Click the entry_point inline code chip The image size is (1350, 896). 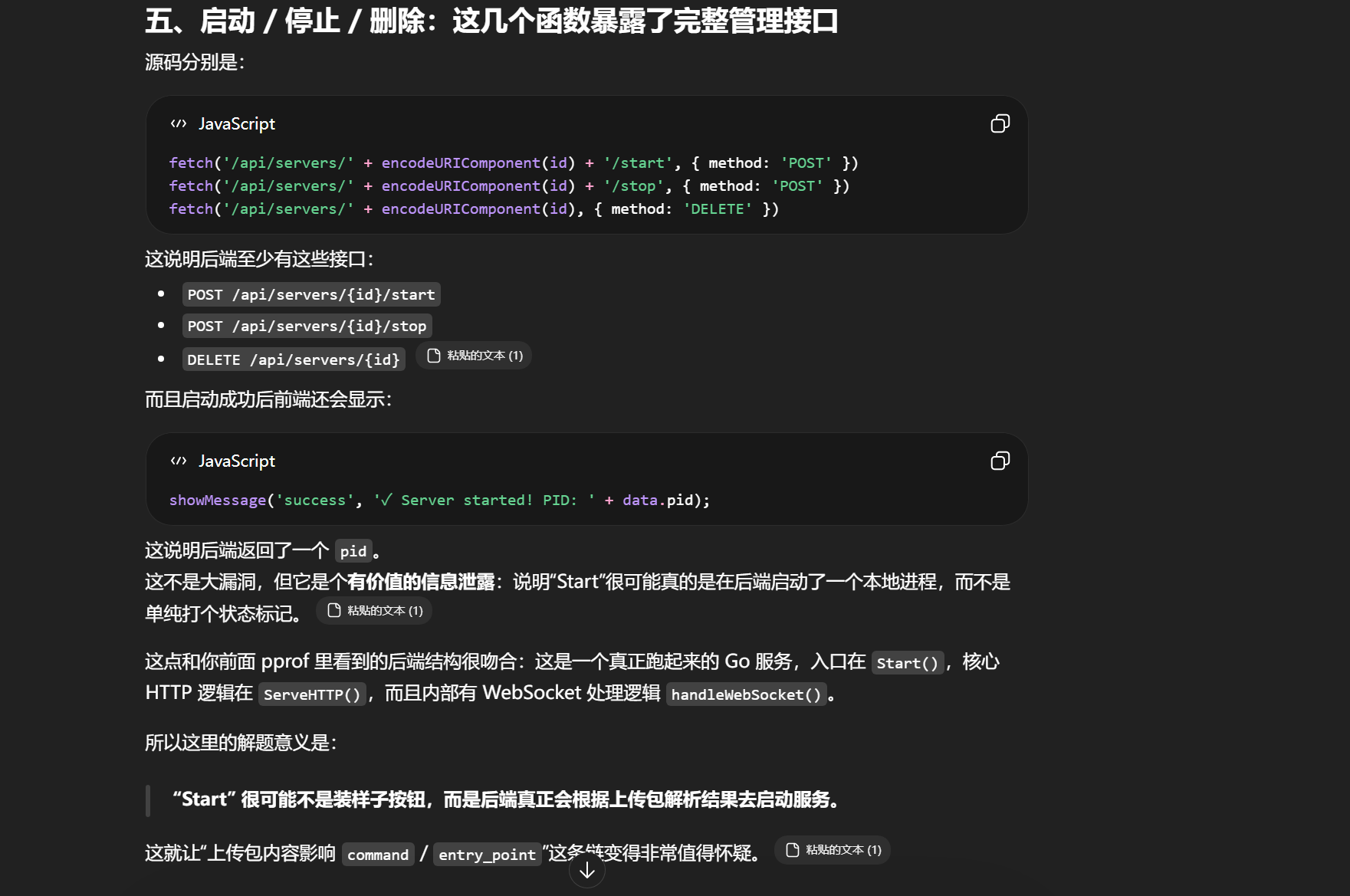(487, 855)
